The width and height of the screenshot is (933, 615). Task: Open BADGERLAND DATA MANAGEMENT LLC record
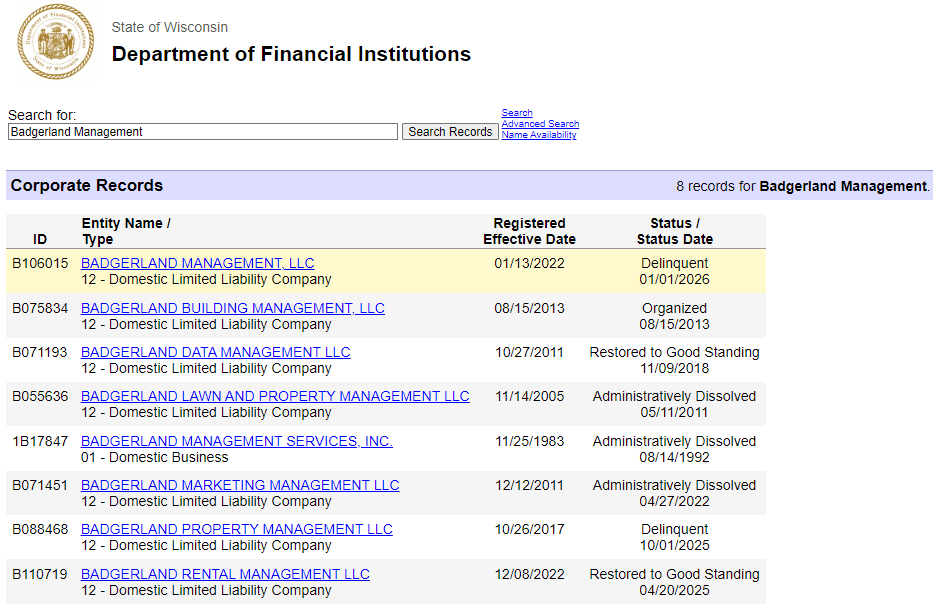(x=215, y=352)
